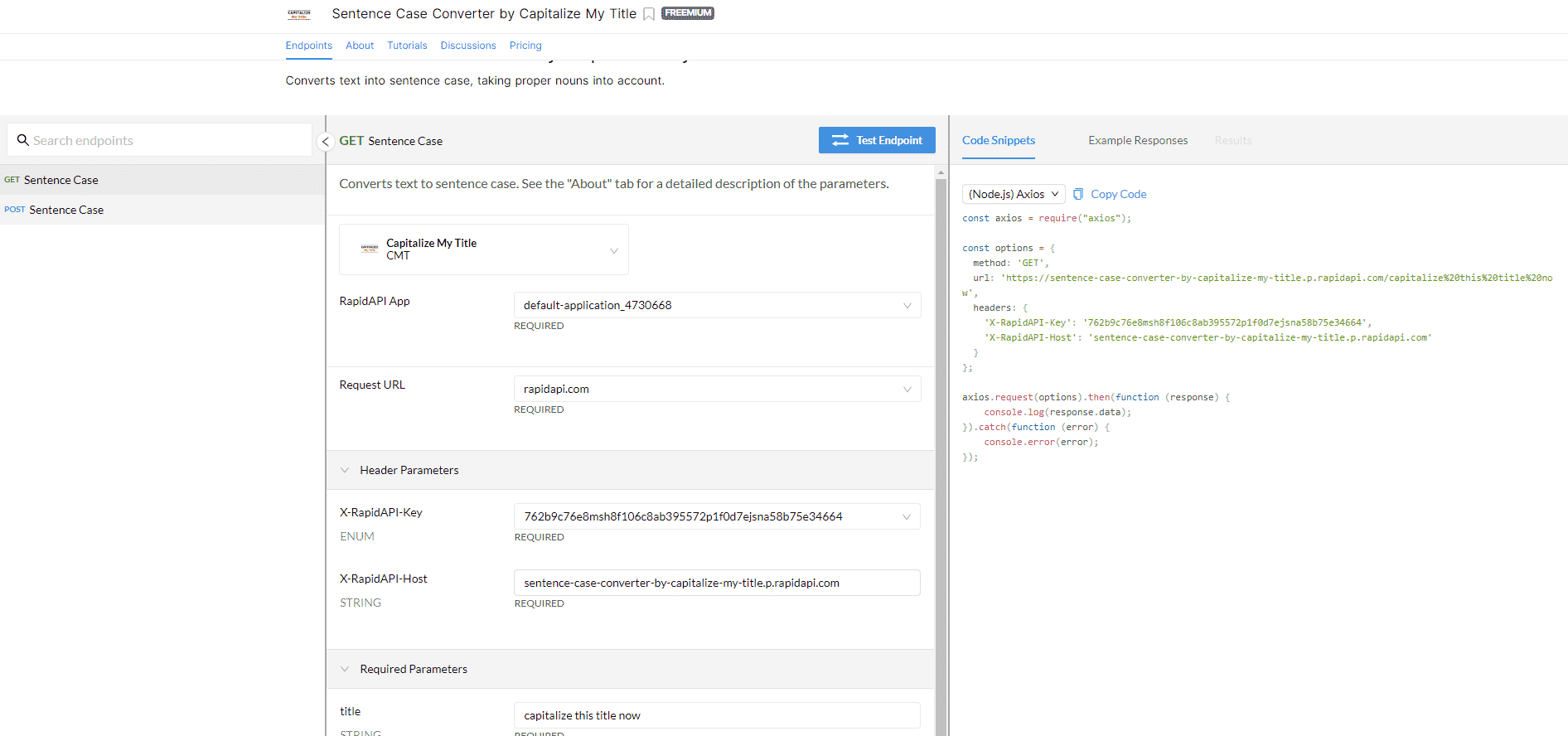
Task: Click the ENUM type label
Action: coord(357,536)
